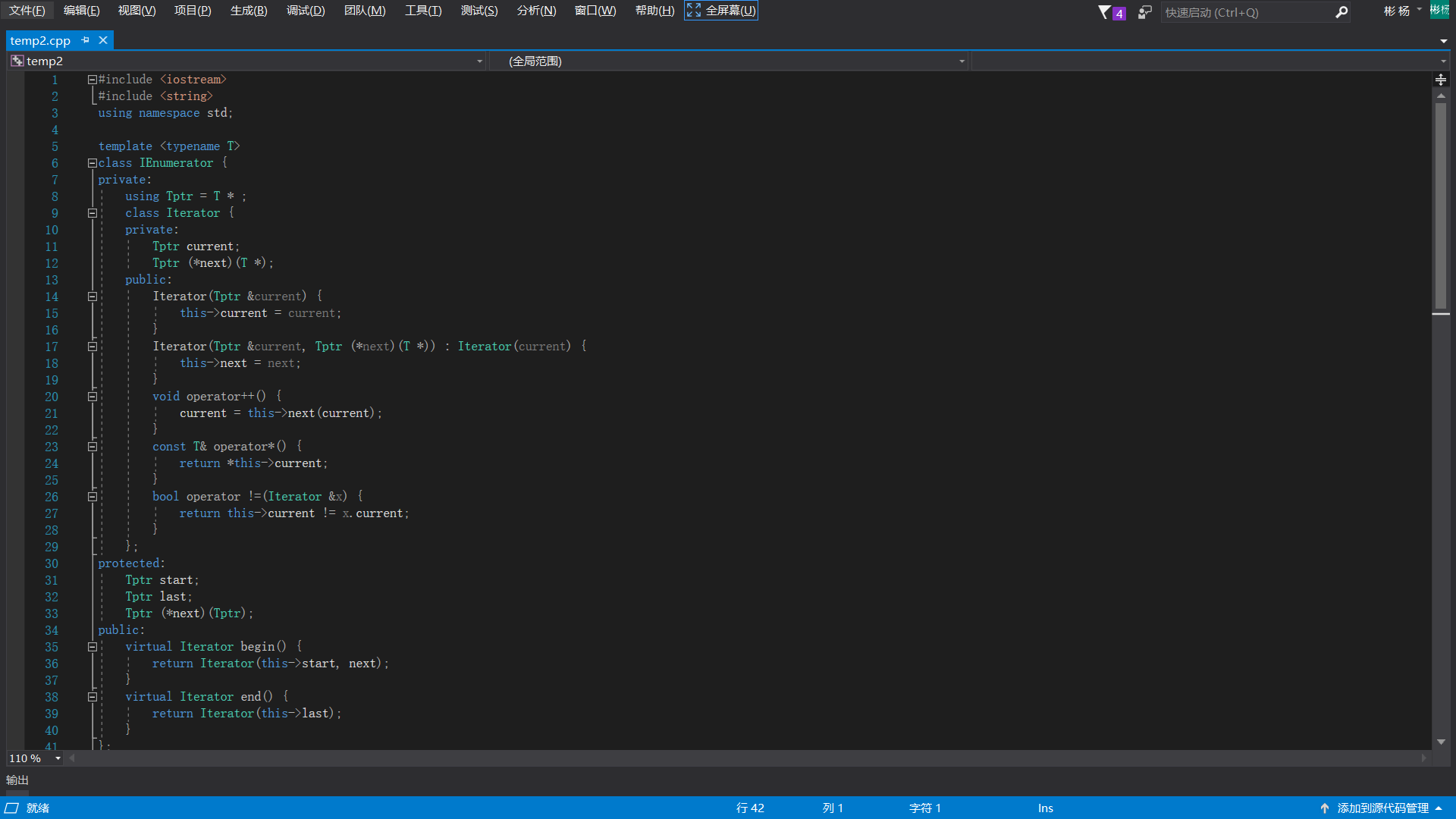Click 添加到源代码管理 in status bar
The image size is (1456, 819).
1382,808
